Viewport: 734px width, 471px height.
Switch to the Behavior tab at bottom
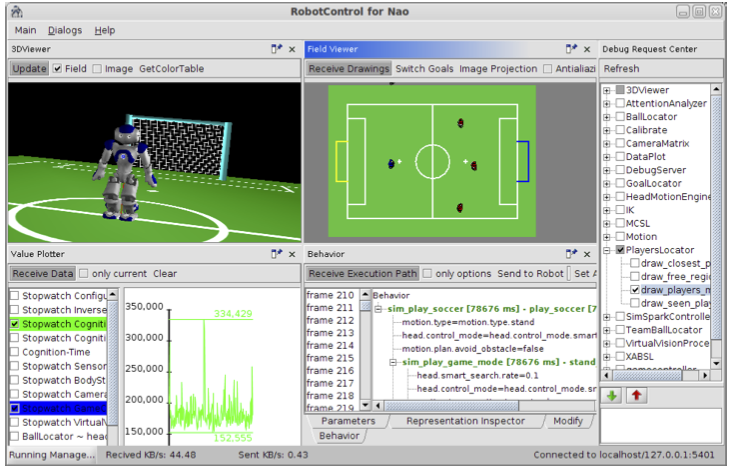(339, 436)
